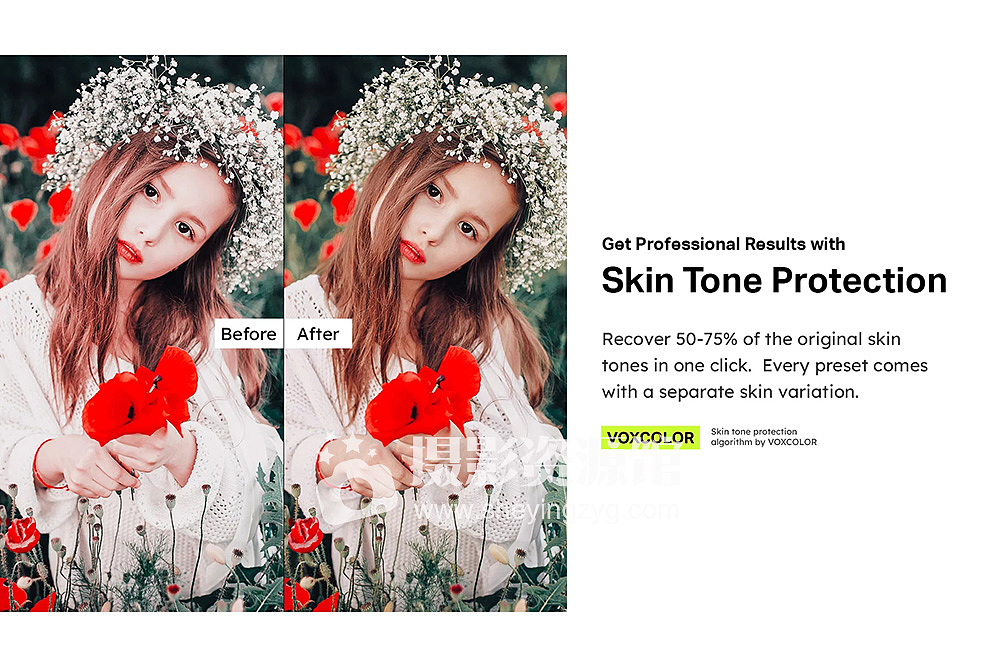The width and height of the screenshot is (1000, 667).
Task: Click the Chinese watermark text overlay
Action: click(547, 460)
